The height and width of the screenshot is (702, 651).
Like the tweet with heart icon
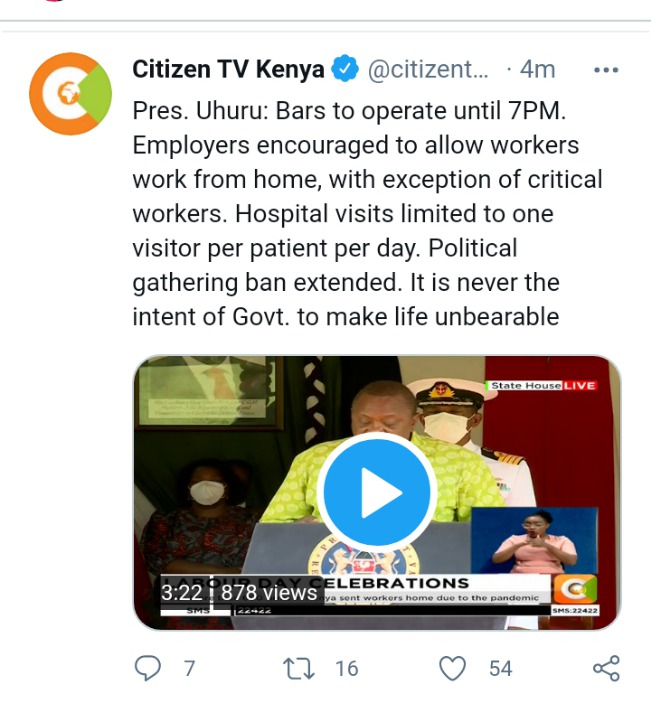[x=452, y=668]
